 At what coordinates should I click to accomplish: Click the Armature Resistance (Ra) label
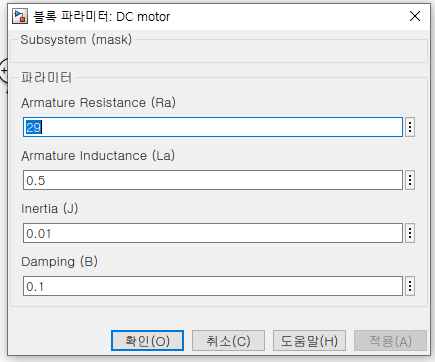[x=98, y=103]
